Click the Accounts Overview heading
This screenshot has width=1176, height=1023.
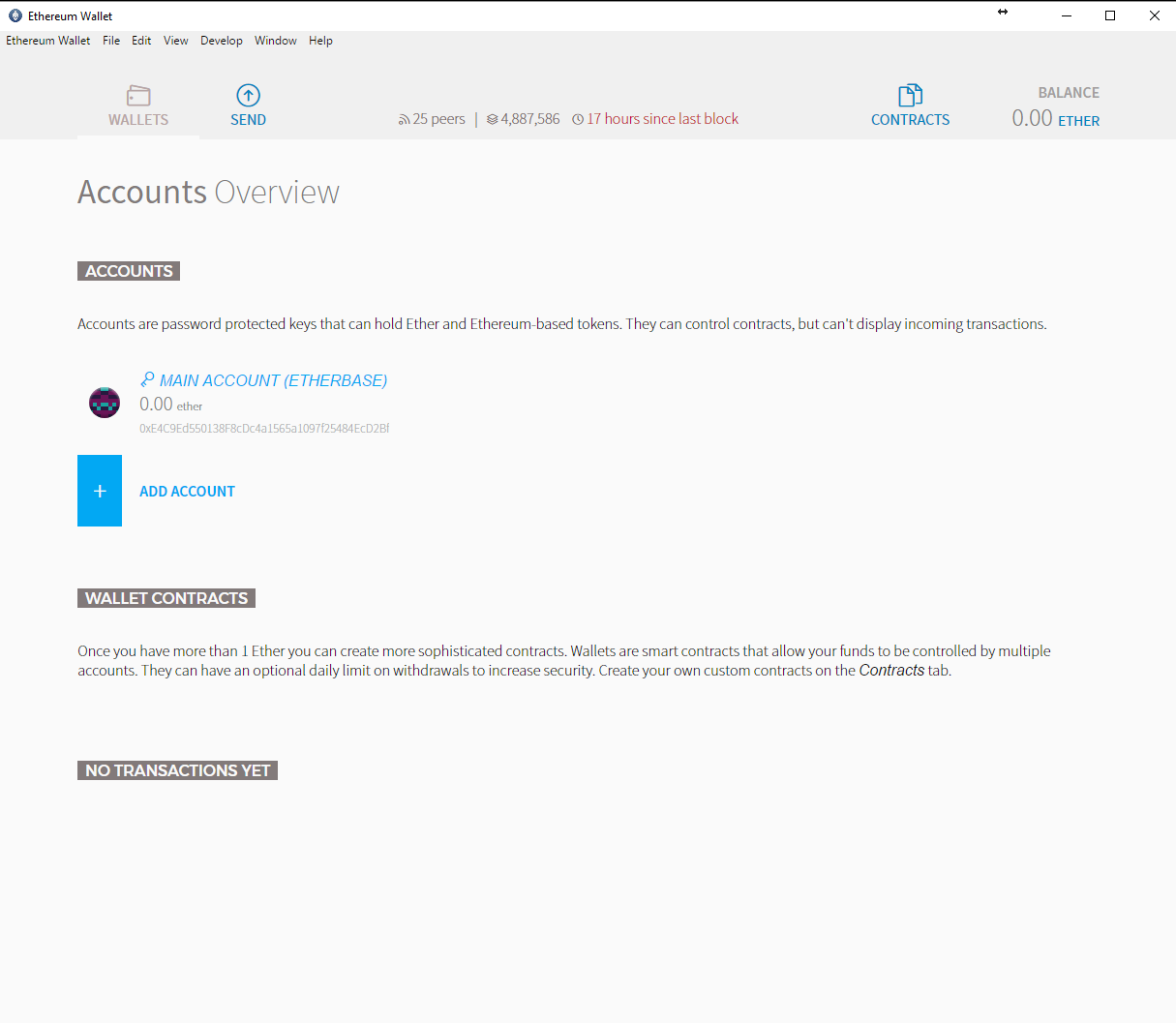208,192
